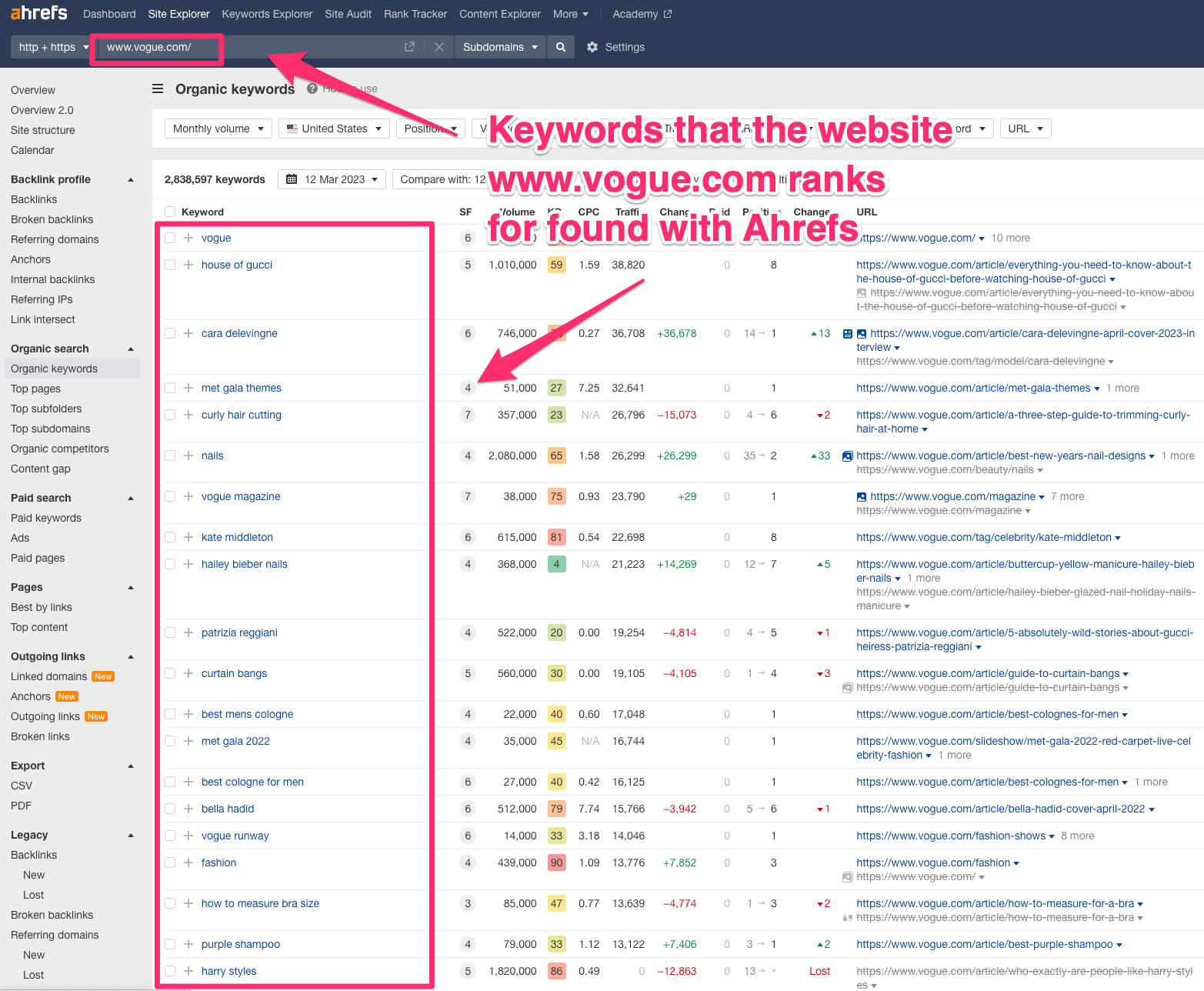Image resolution: width=1204 pixels, height=991 pixels.
Task: Check the curly hair cutting checkbox
Action: [170, 415]
